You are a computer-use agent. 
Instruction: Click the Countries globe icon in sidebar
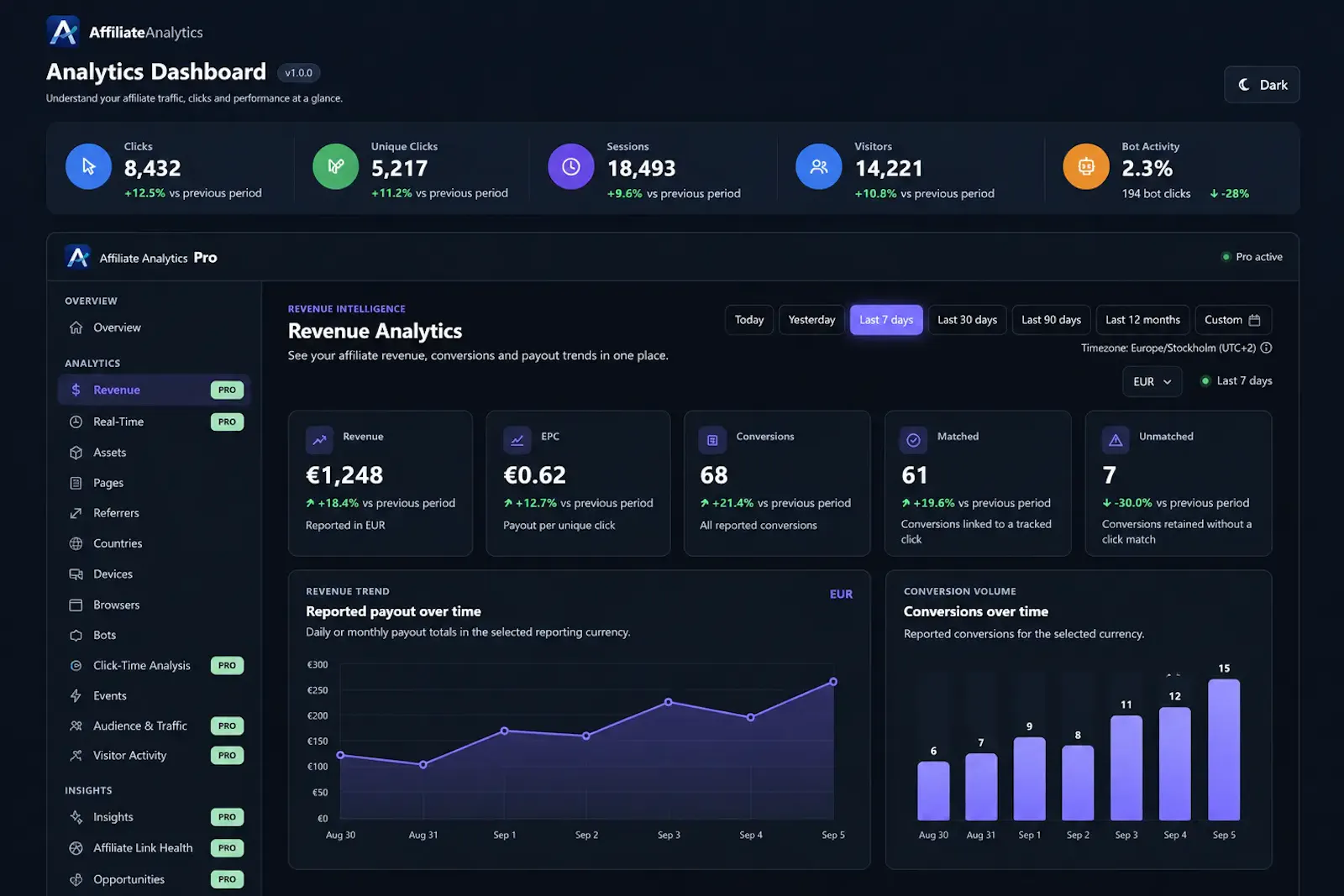click(x=76, y=543)
